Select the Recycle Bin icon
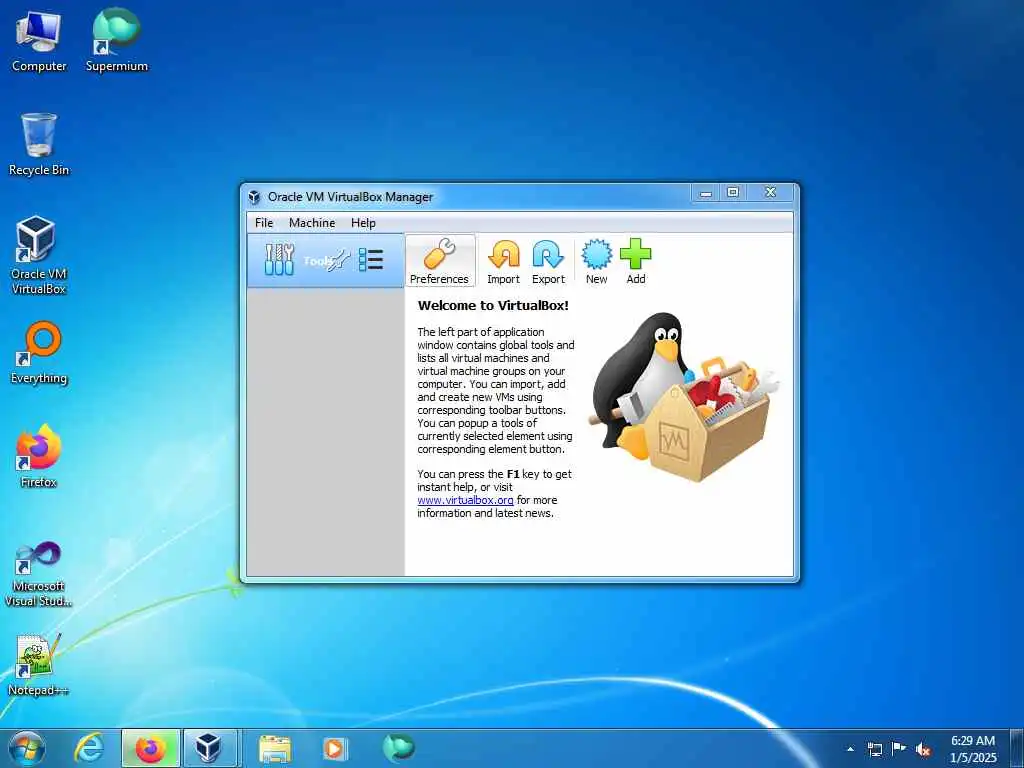 coord(39,144)
